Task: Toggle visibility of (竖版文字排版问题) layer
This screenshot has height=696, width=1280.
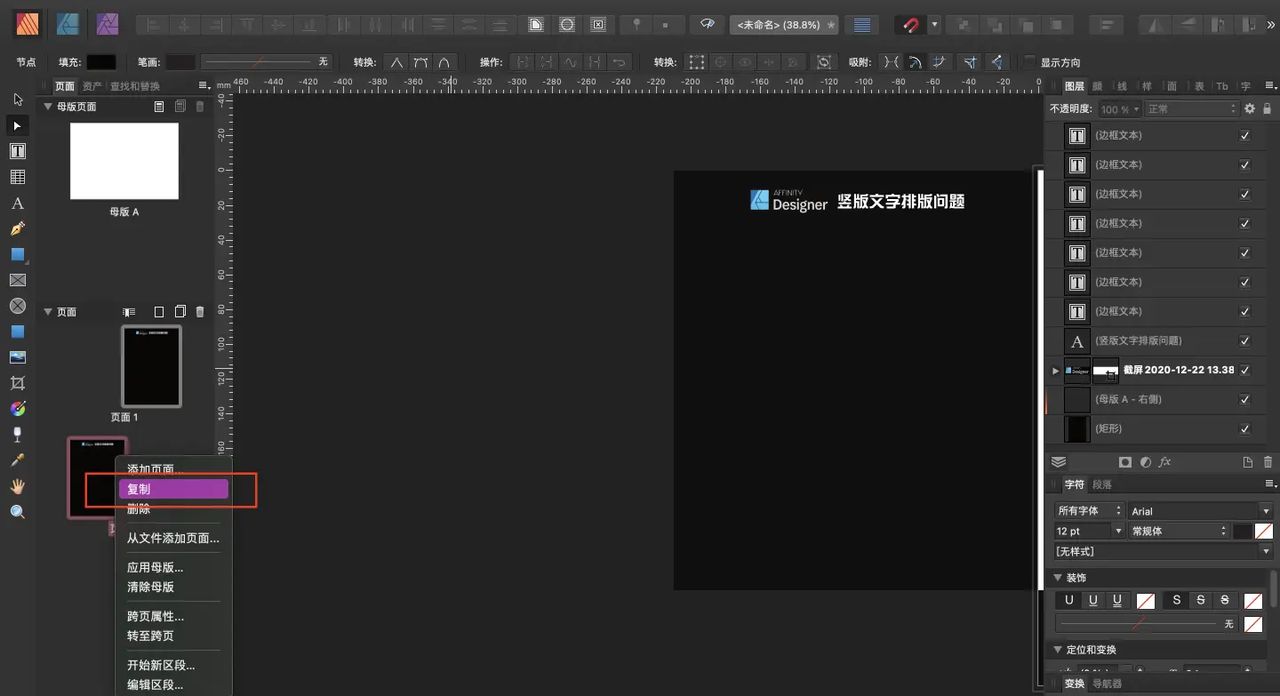Action: click(x=1245, y=341)
